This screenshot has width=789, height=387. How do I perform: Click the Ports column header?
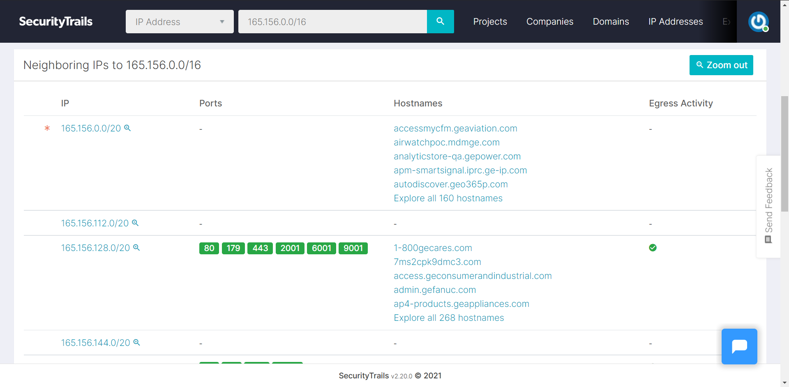point(210,103)
